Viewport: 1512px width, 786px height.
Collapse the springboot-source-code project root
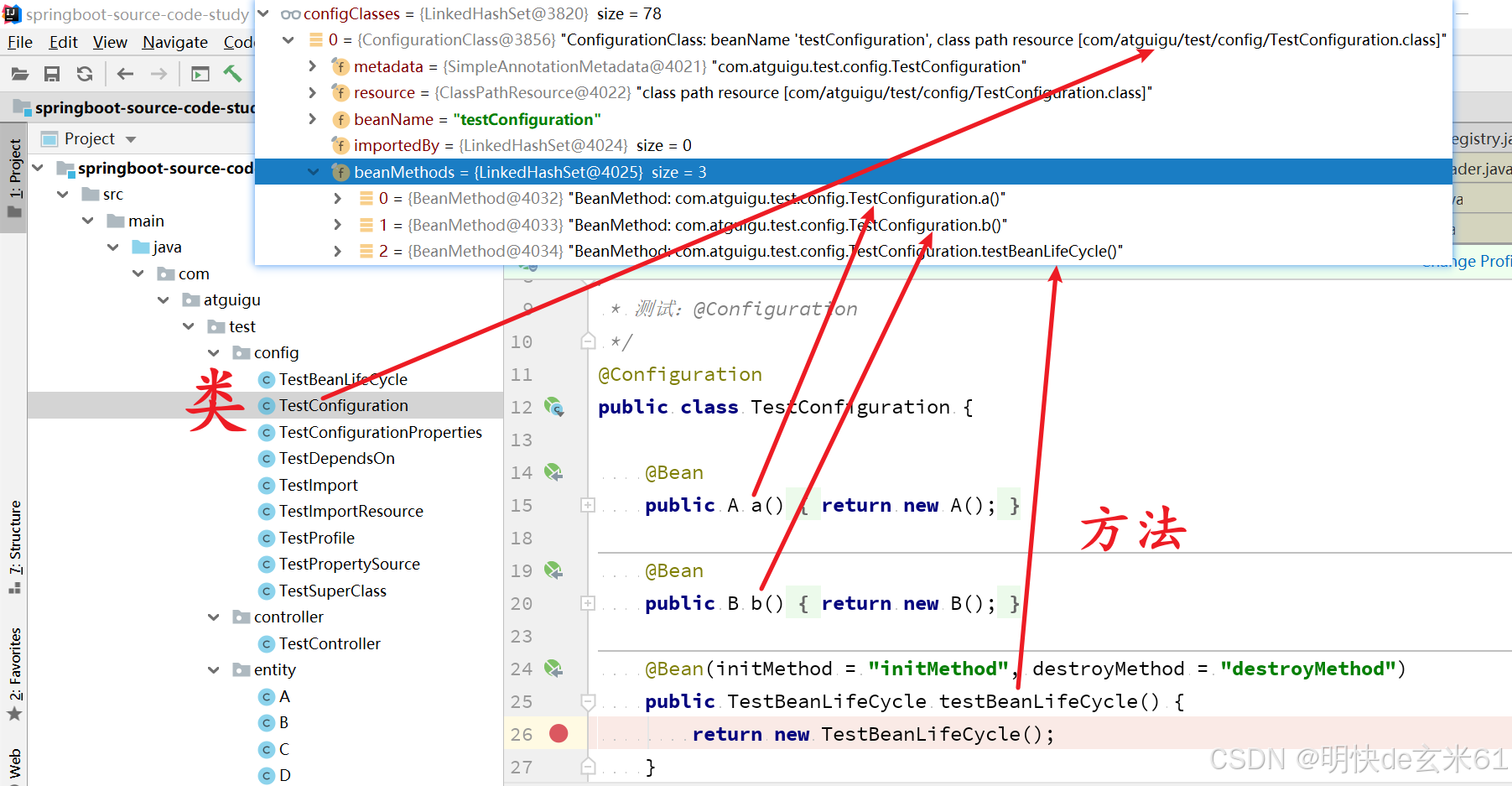pyautogui.click(x=38, y=169)
